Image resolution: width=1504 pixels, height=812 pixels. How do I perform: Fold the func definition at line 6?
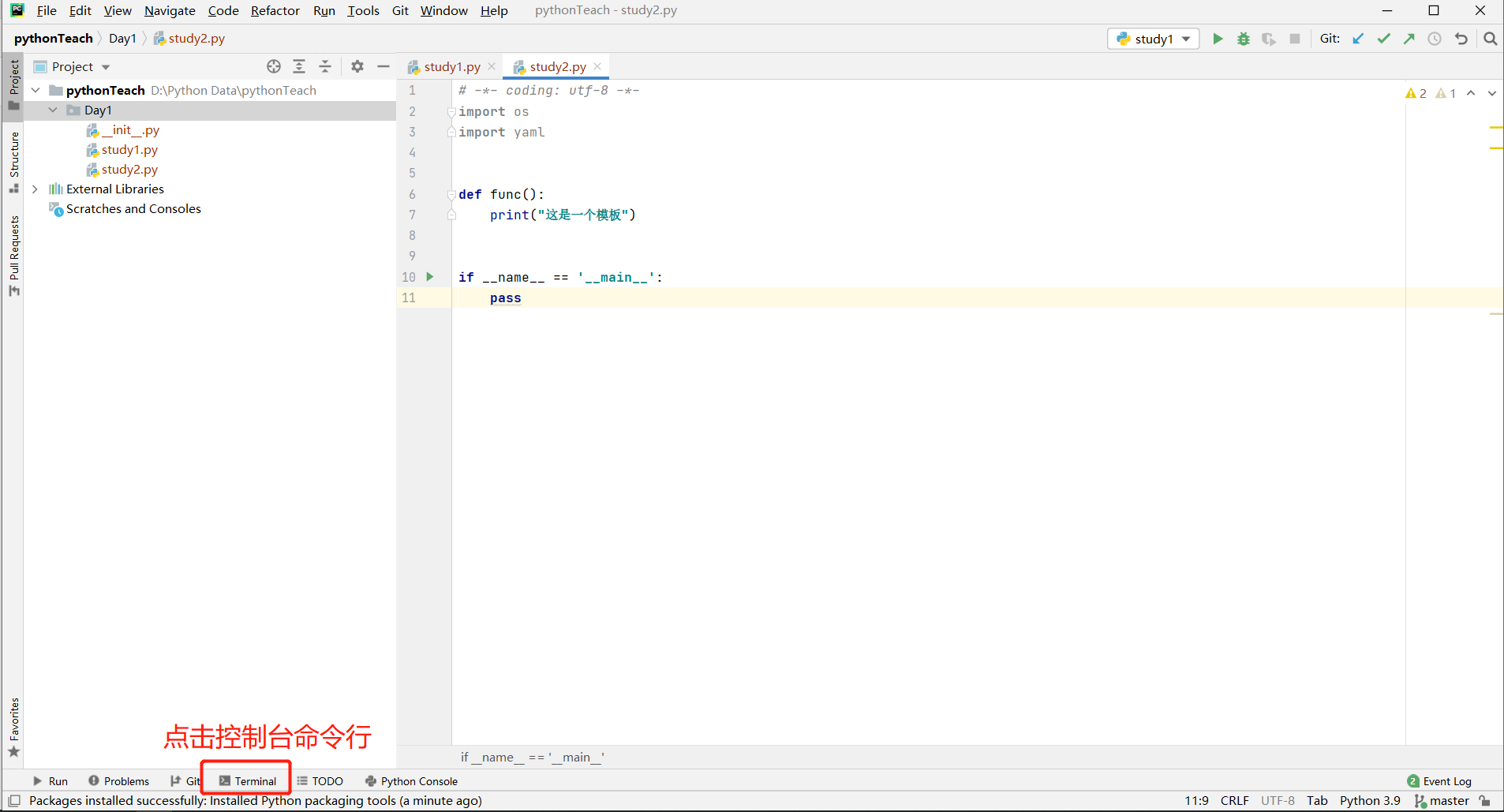[451, 195]
